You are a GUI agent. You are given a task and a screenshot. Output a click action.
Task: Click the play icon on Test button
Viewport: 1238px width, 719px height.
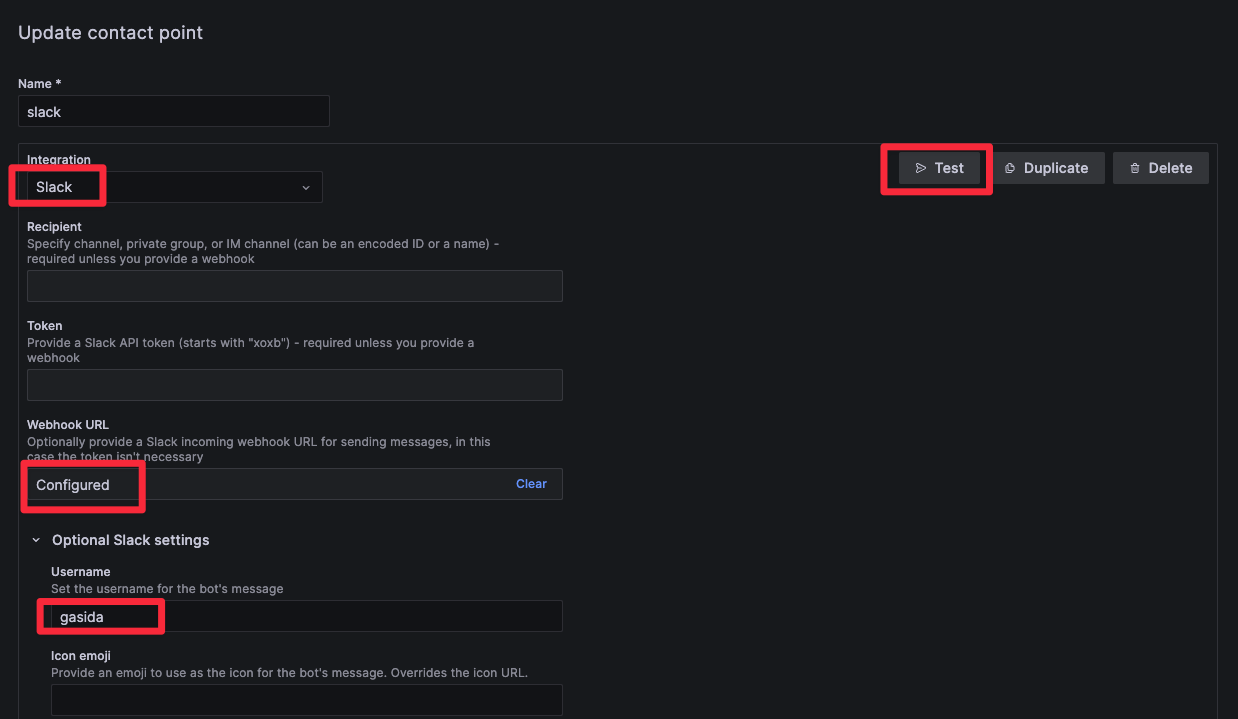click(x=921, y=168)
